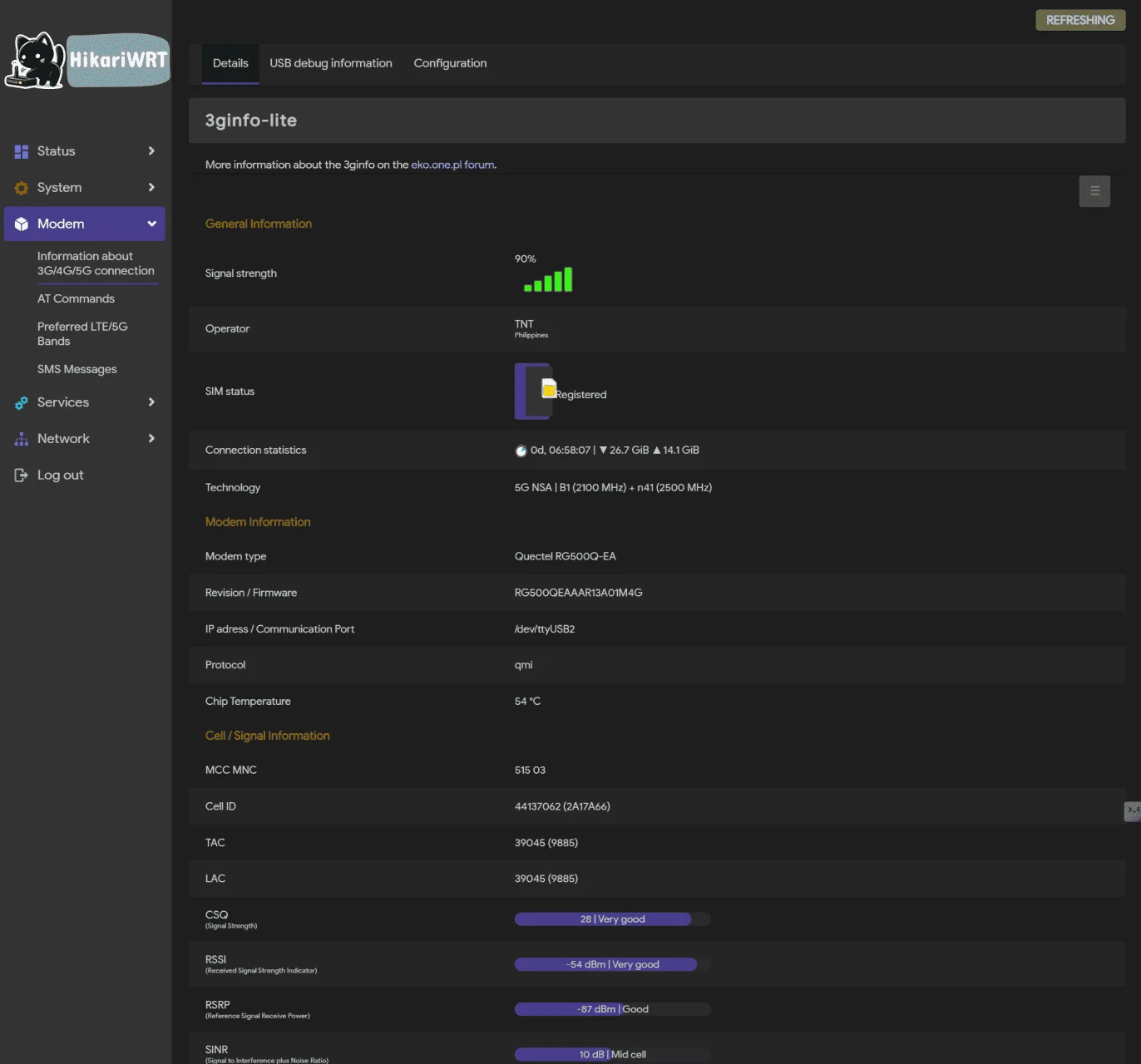Click the Registered SIM status text
The width and height of the screenshot is (1141, 1064).
tap(581, 395)
